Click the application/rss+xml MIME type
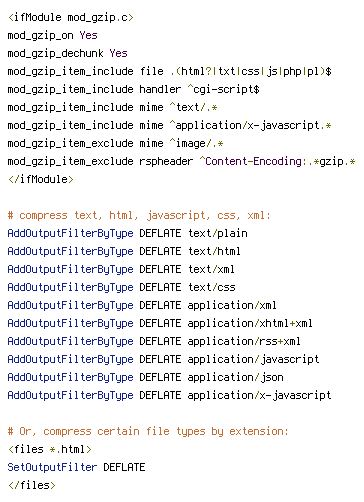The image size is (364, 502). point(244,341)
